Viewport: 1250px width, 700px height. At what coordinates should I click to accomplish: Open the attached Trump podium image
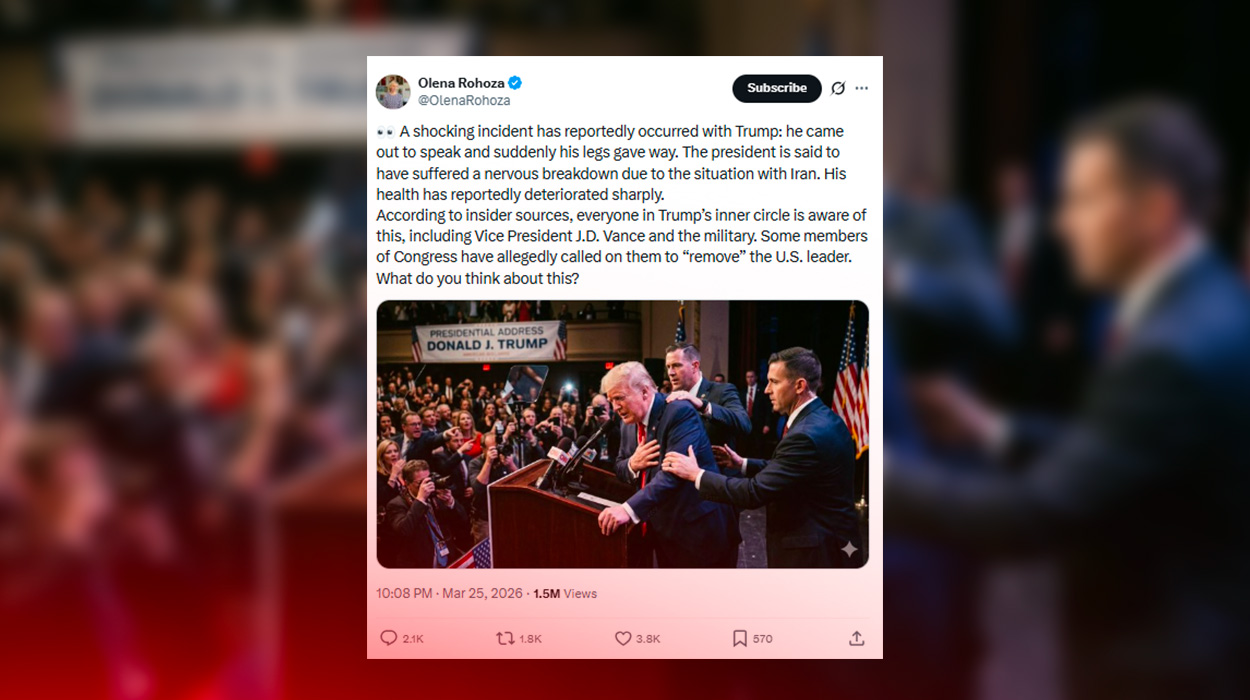pos(622,434)
